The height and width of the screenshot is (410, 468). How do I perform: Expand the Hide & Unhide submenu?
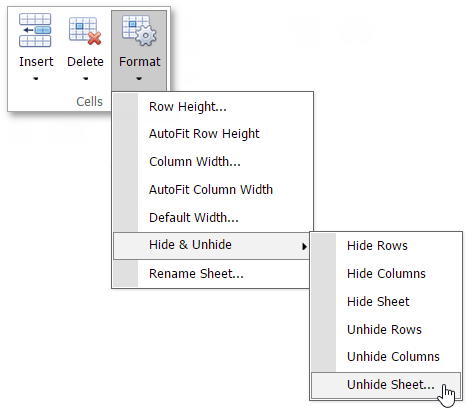tap(211, 246)
